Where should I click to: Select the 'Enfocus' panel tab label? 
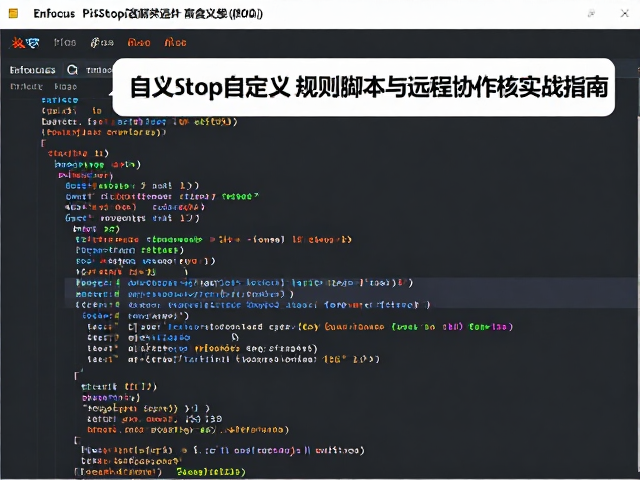32,70
